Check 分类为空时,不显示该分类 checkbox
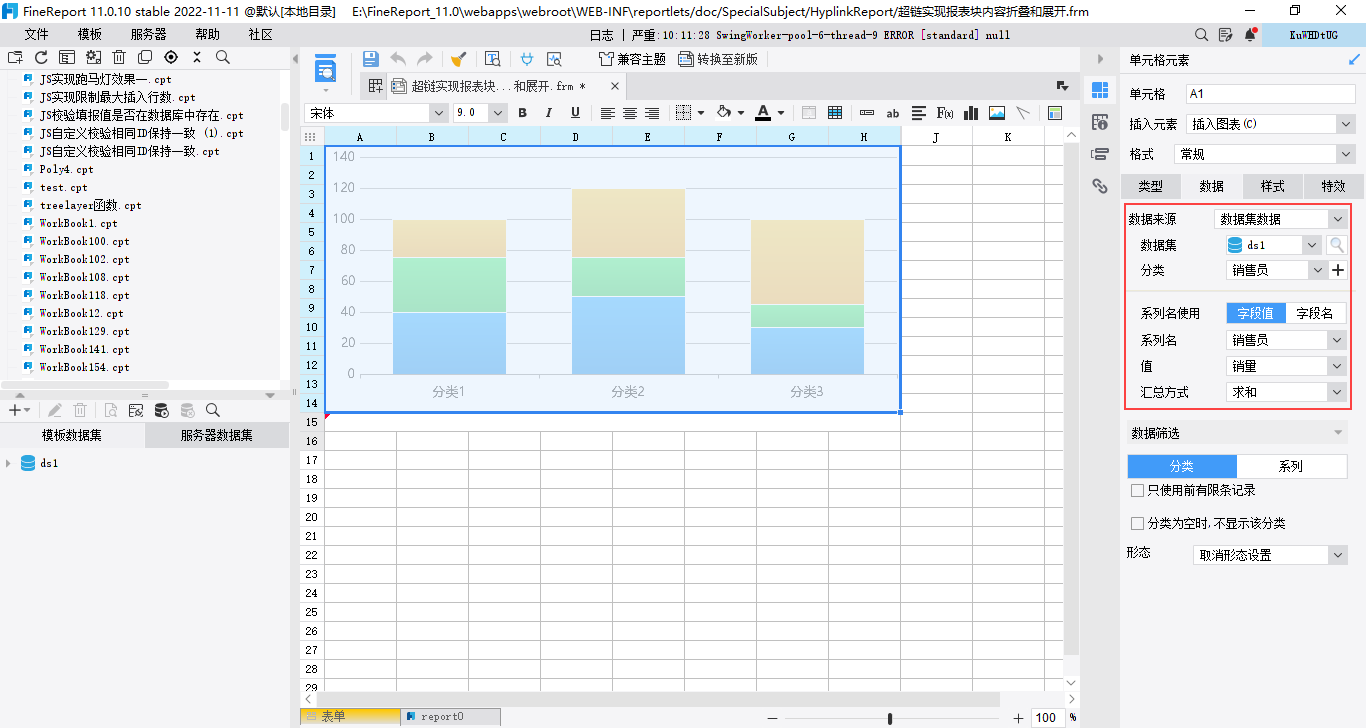This screenshot has height=728, width=1366. pyautogui.click(x=1137, y=523)
